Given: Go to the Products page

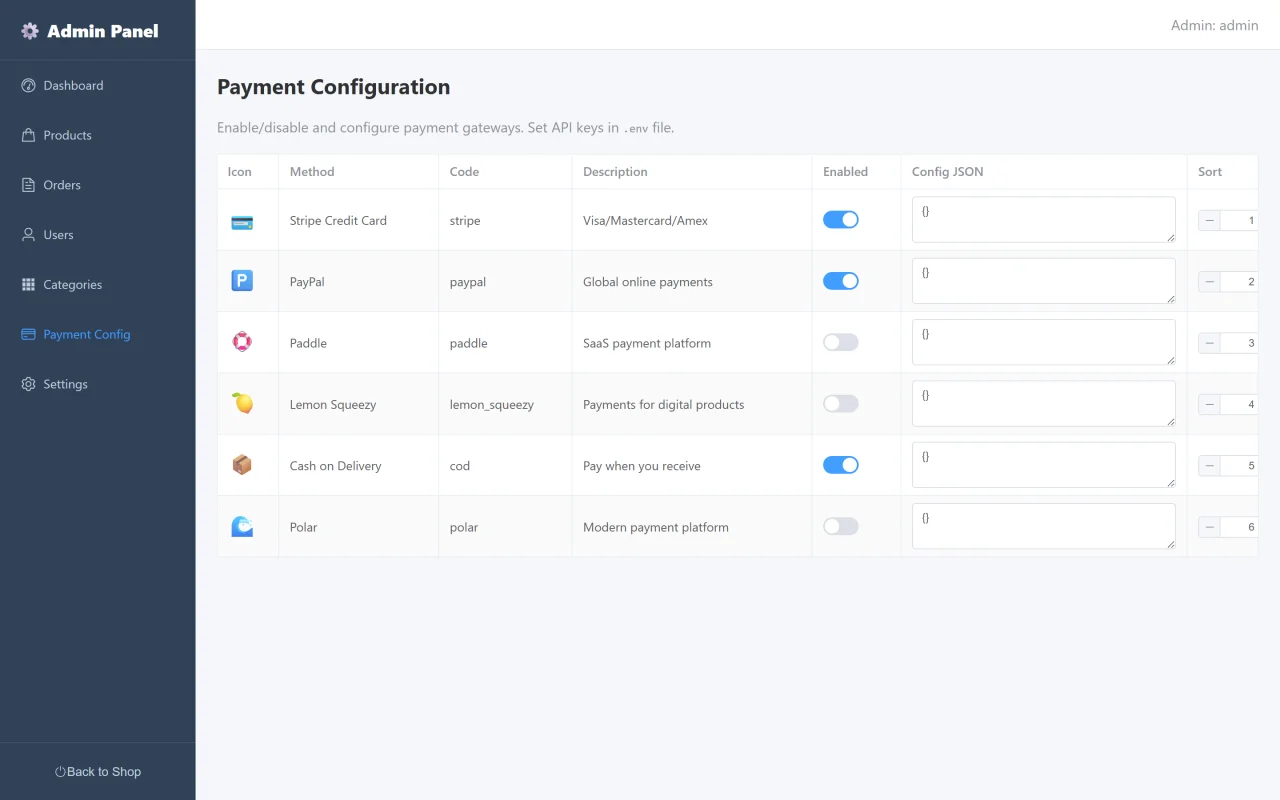Looking at the screenshot, I should click(98, 135).
